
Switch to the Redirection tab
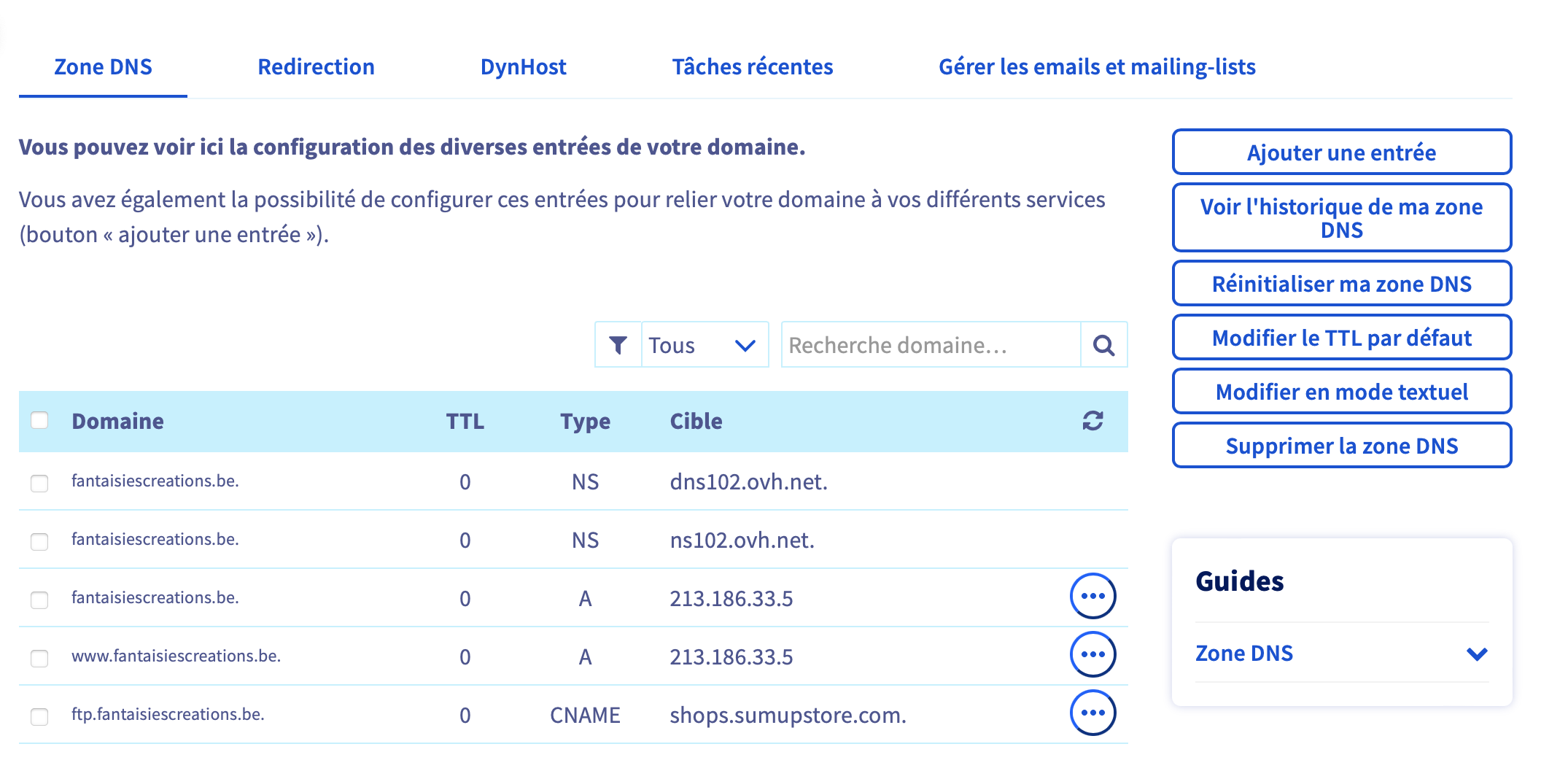click(x=316, y=67)
